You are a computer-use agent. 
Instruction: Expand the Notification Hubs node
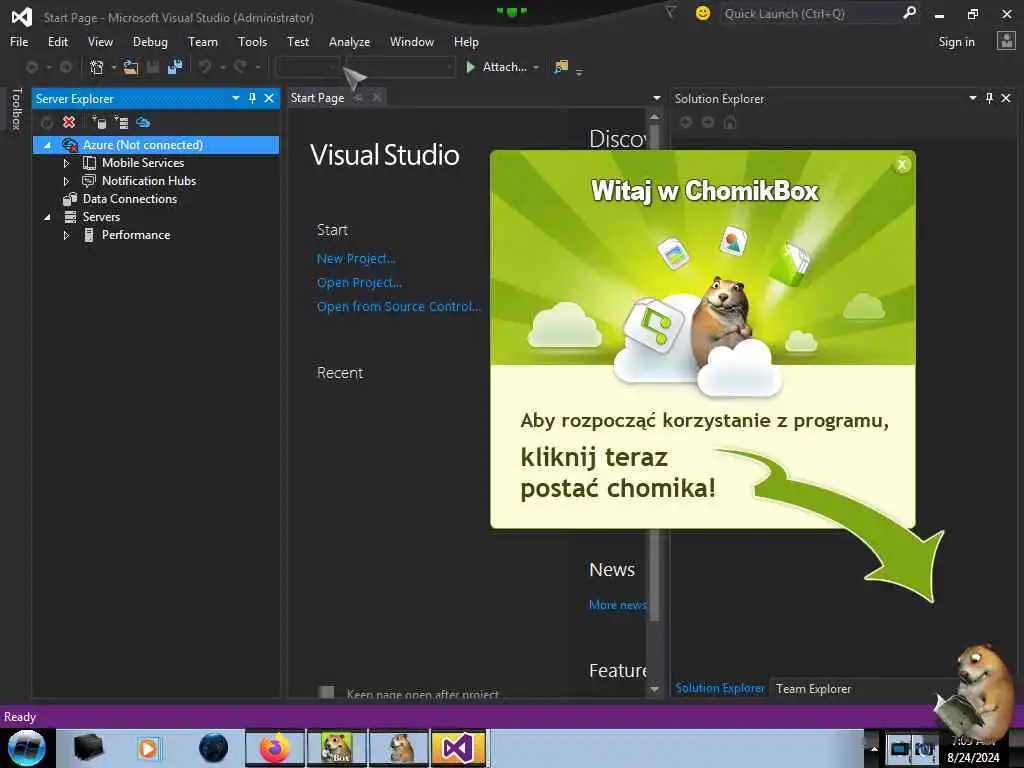point(66,181)
